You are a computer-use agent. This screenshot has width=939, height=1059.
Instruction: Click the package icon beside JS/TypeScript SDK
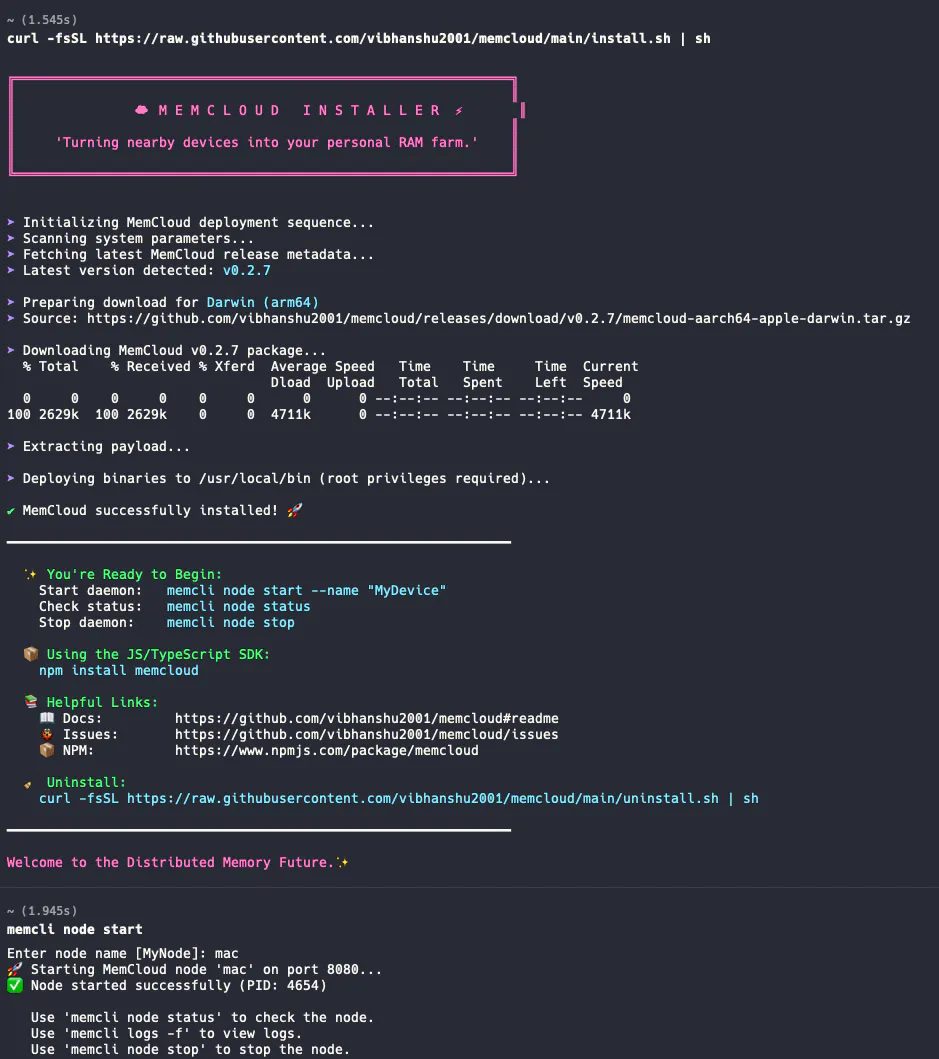pyautogui.click(x=30, y=654)
